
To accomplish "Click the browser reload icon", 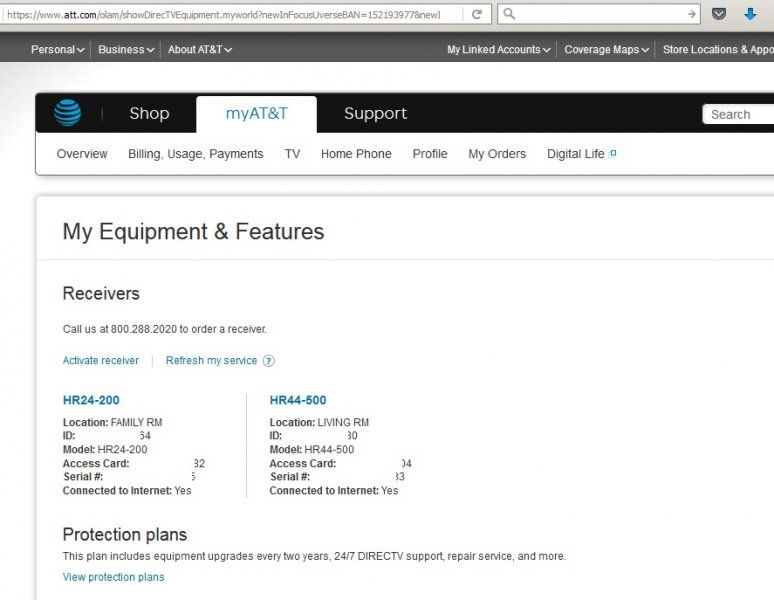I will (x=477, y=14).
